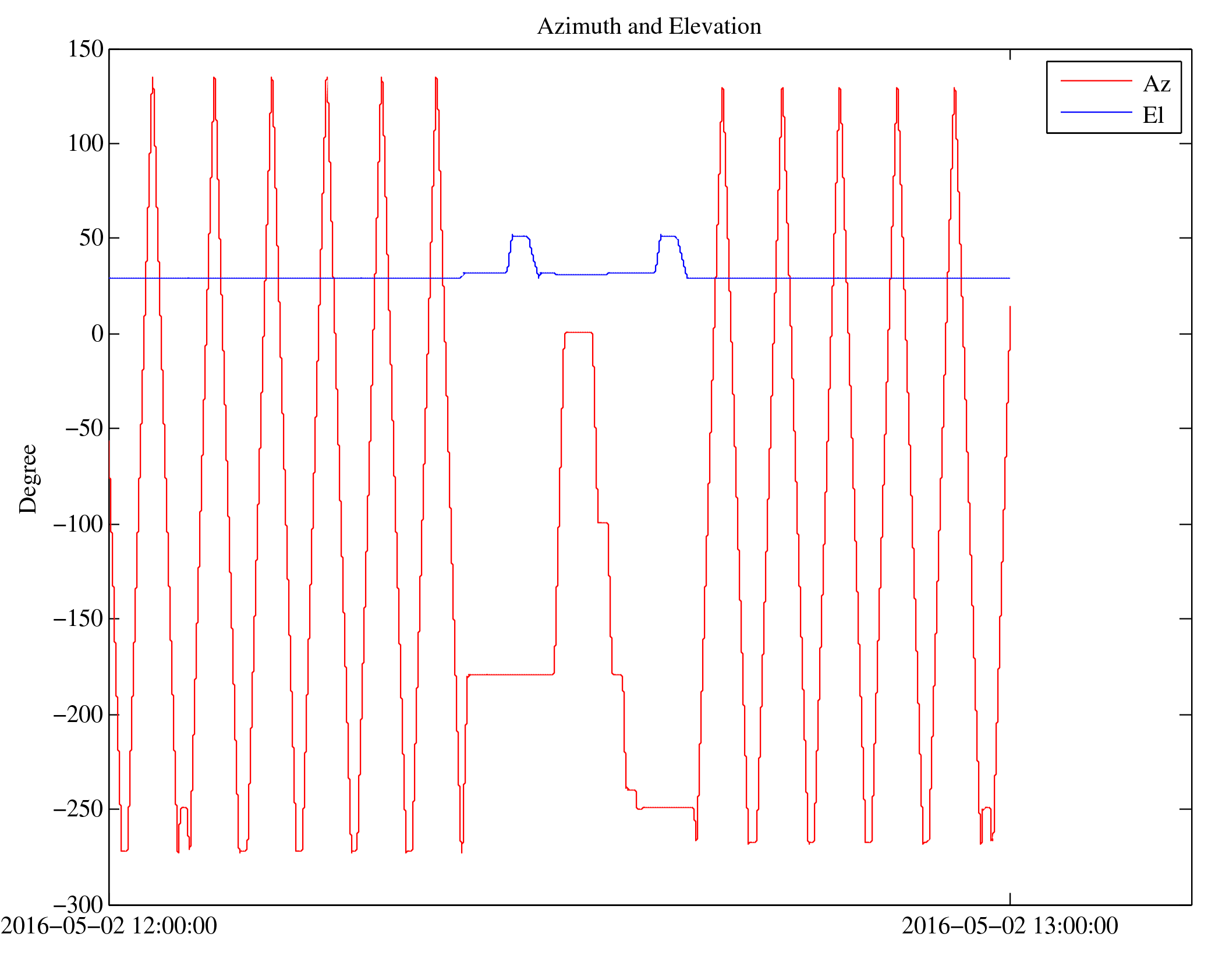
Task: Click the −300 y-axis tick label
Action: [x=78, y=905]
